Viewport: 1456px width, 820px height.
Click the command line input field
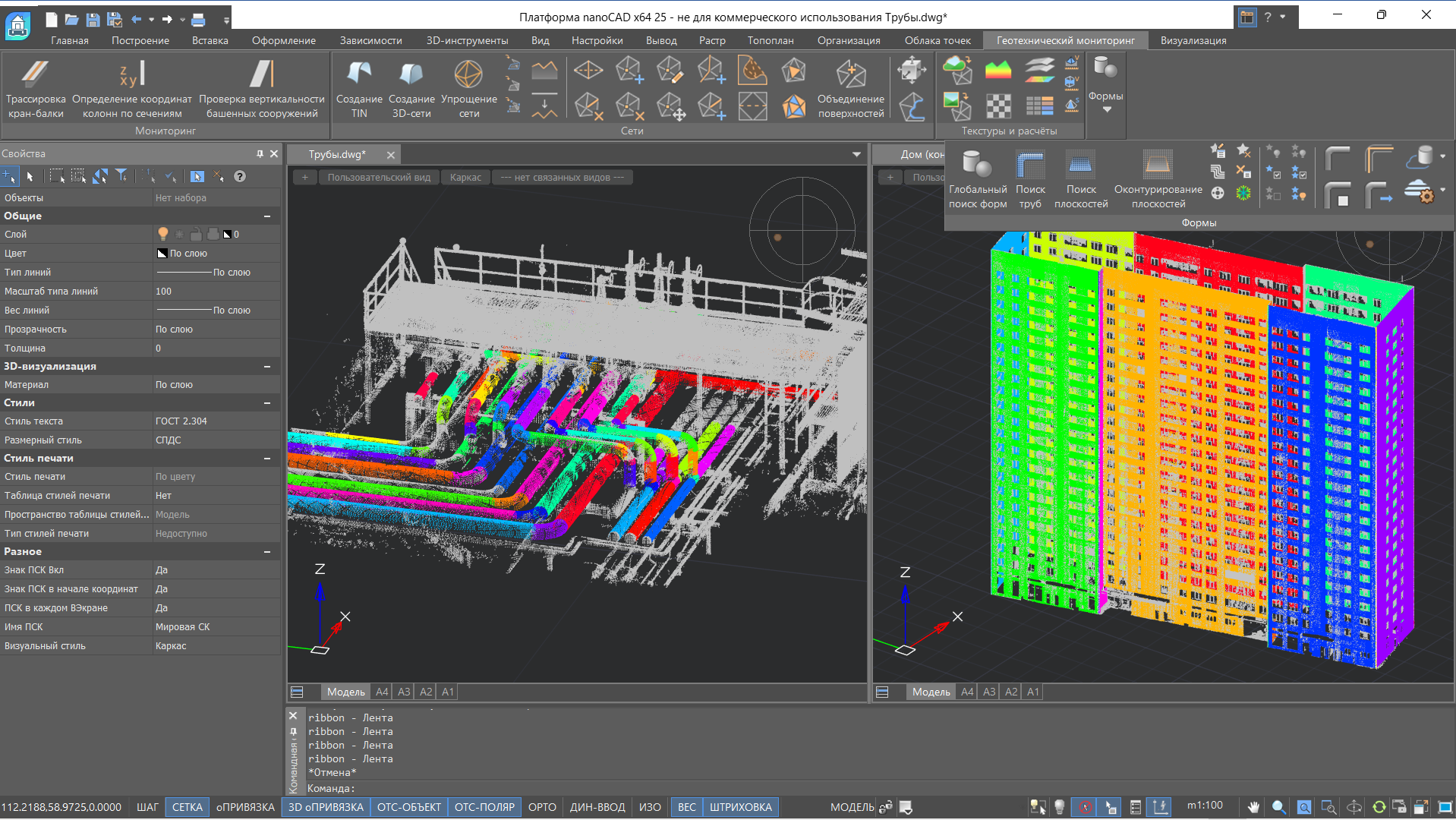point(531,788)
